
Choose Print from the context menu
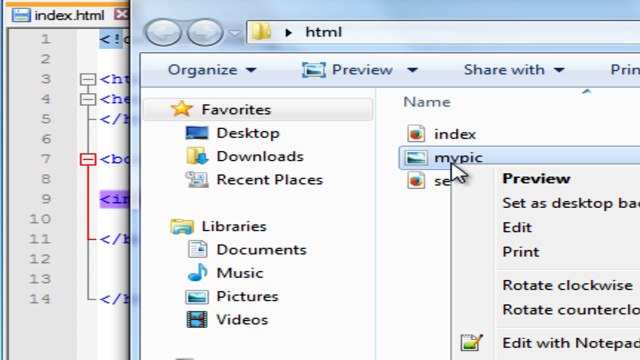(x=520, y=252)
